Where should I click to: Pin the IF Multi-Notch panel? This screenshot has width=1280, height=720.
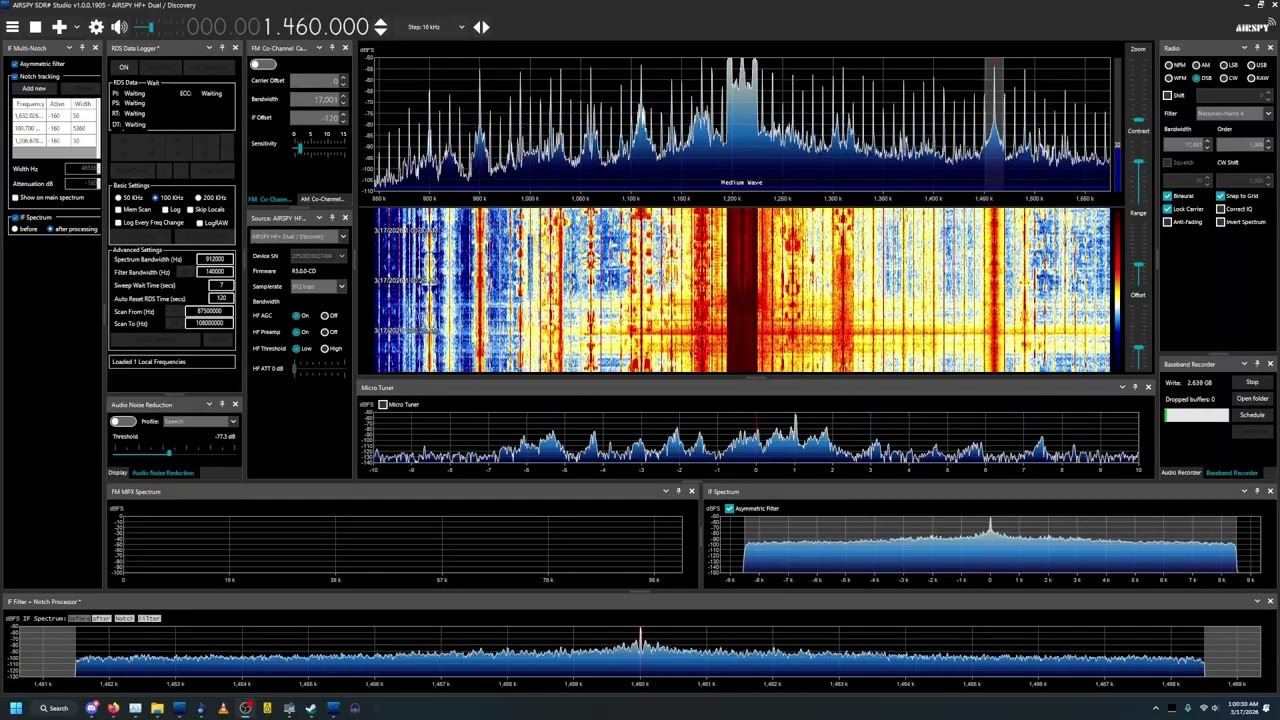click(83, 48)
